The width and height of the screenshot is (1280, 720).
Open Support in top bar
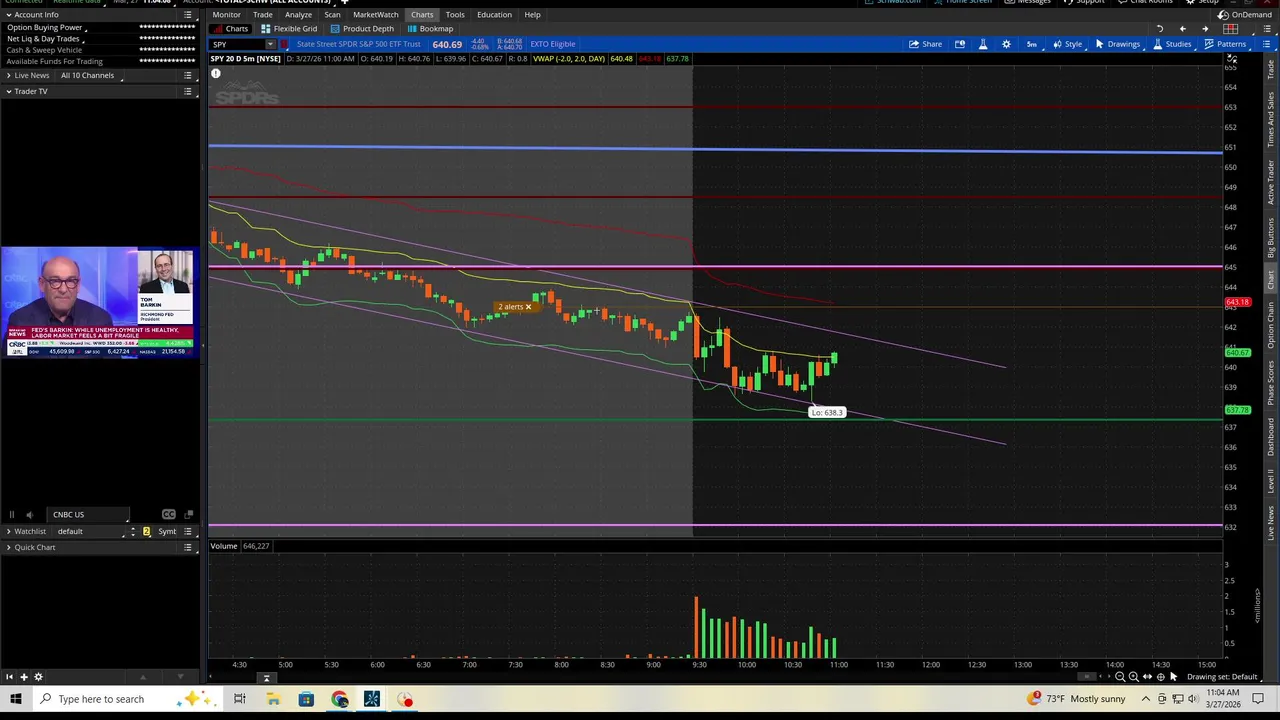[1085, 2]
